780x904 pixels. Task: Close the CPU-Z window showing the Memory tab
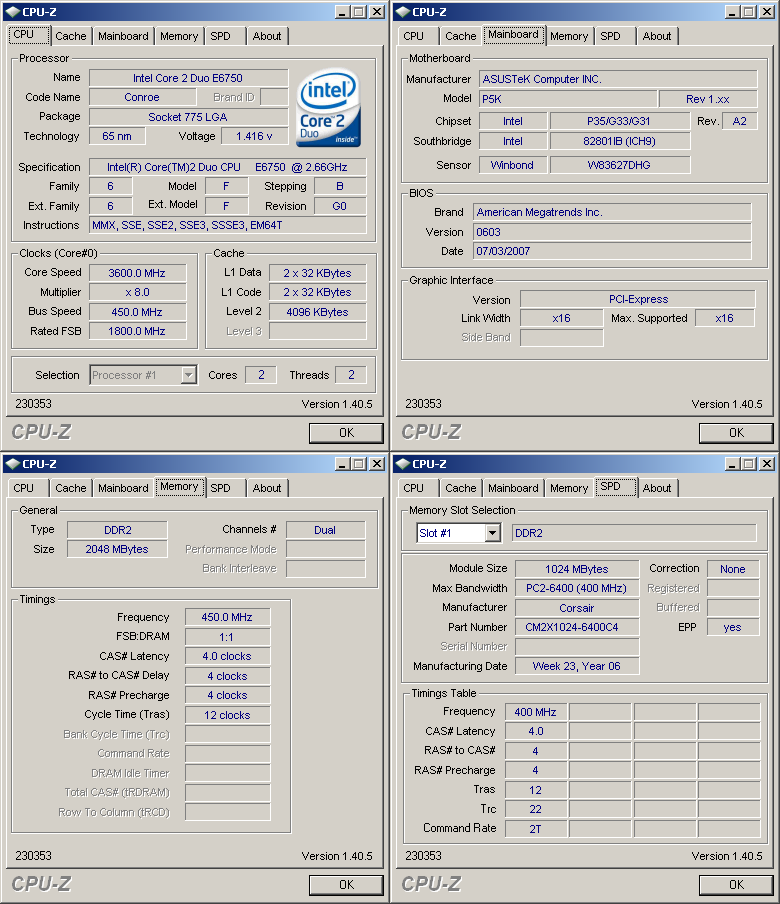[376, 464]
